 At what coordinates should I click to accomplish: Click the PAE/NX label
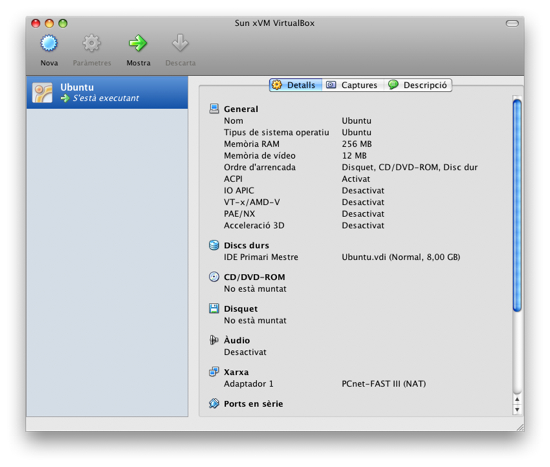click(239, 214)
